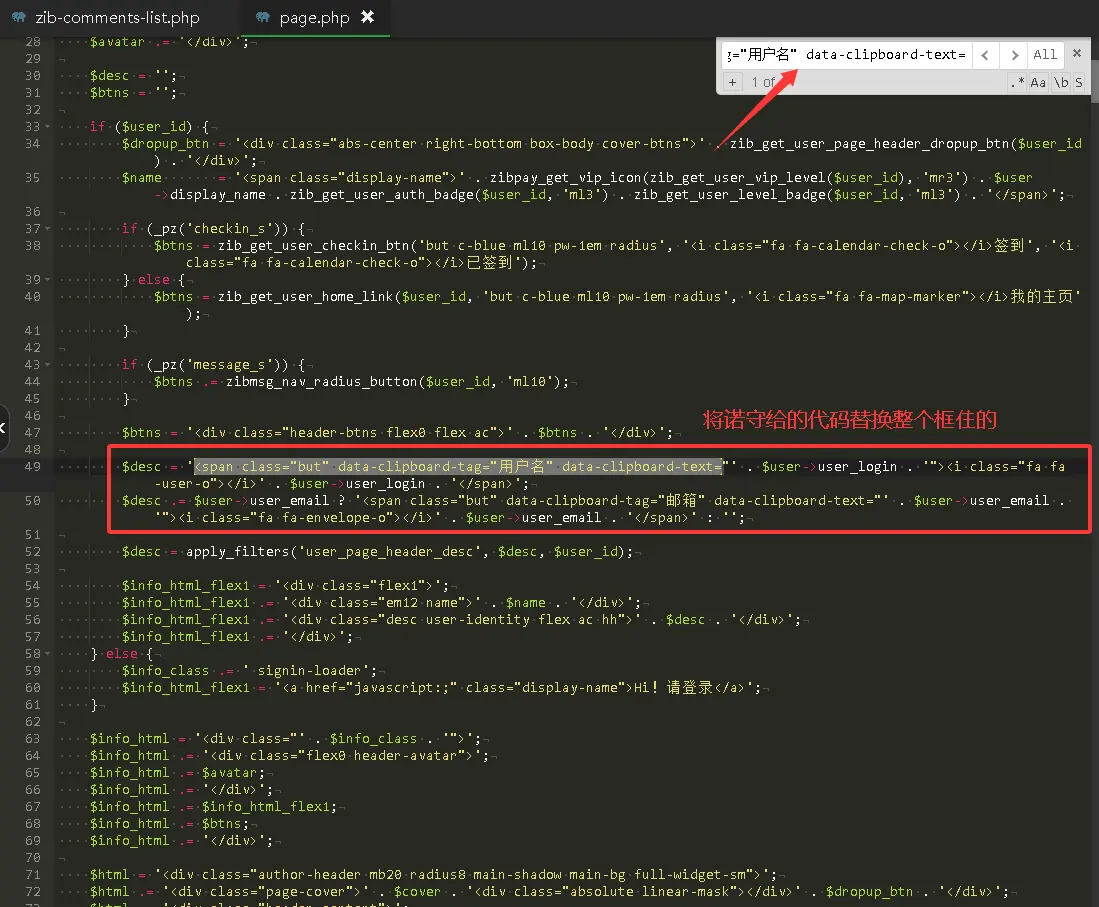Toggle regular expression search option
The width and height of the screenshot is (1099, 907).
(1017, 82)
